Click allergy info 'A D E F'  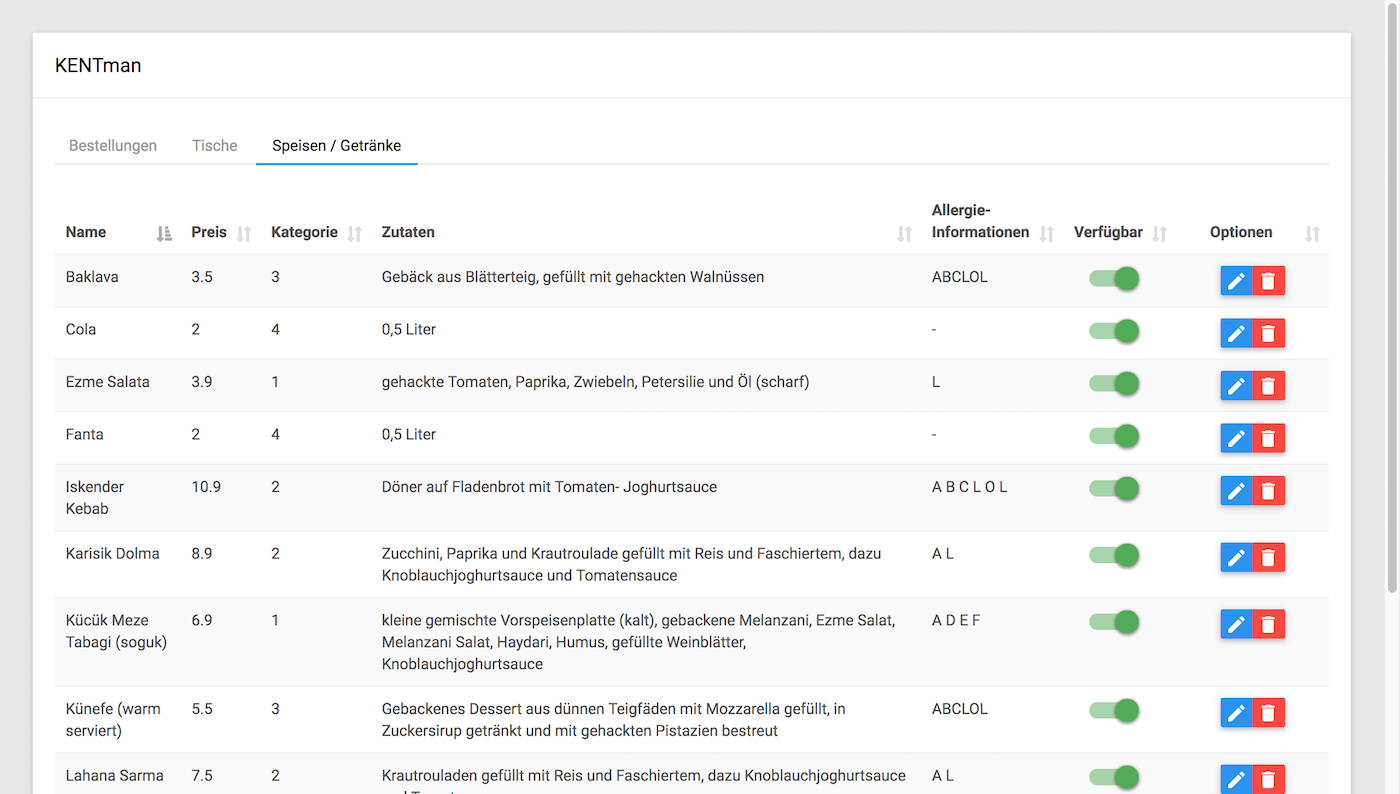[x=956, y=620]
